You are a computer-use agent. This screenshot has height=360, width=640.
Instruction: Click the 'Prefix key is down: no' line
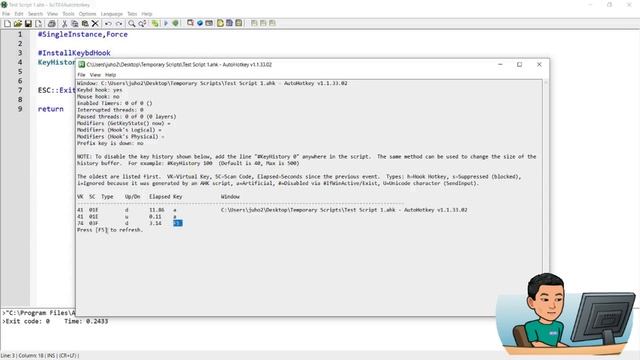click(x=110, y=143)
